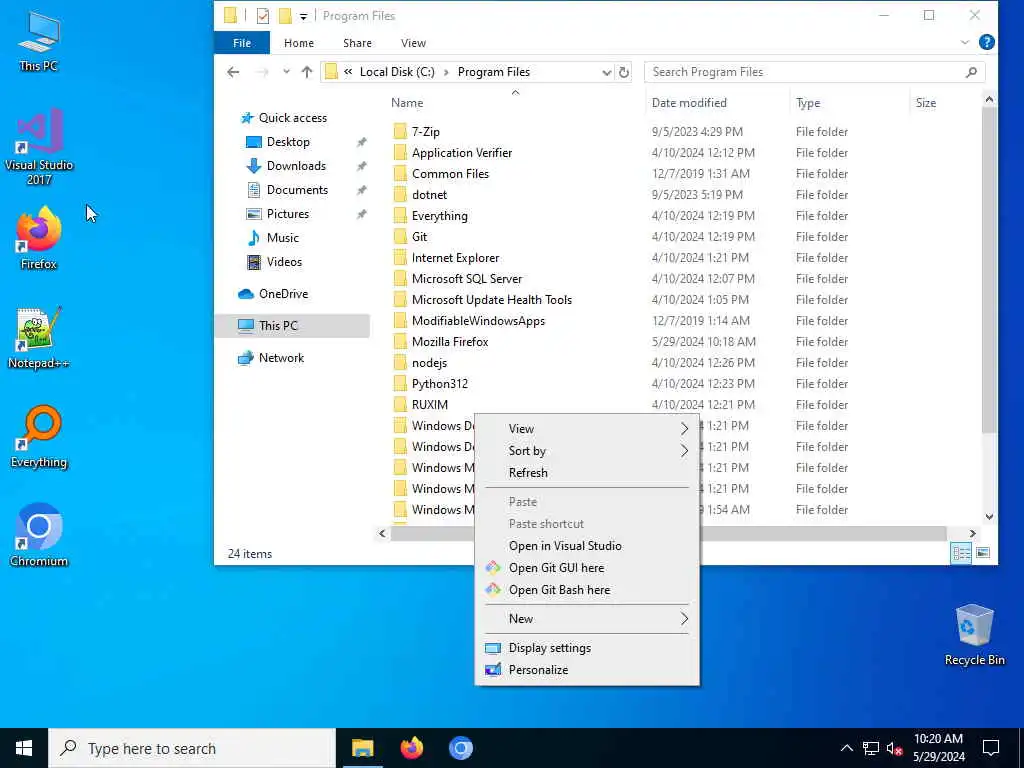
Task: Launch the Notepad++ desktop shortcut
Action: (x=39, y=338)
